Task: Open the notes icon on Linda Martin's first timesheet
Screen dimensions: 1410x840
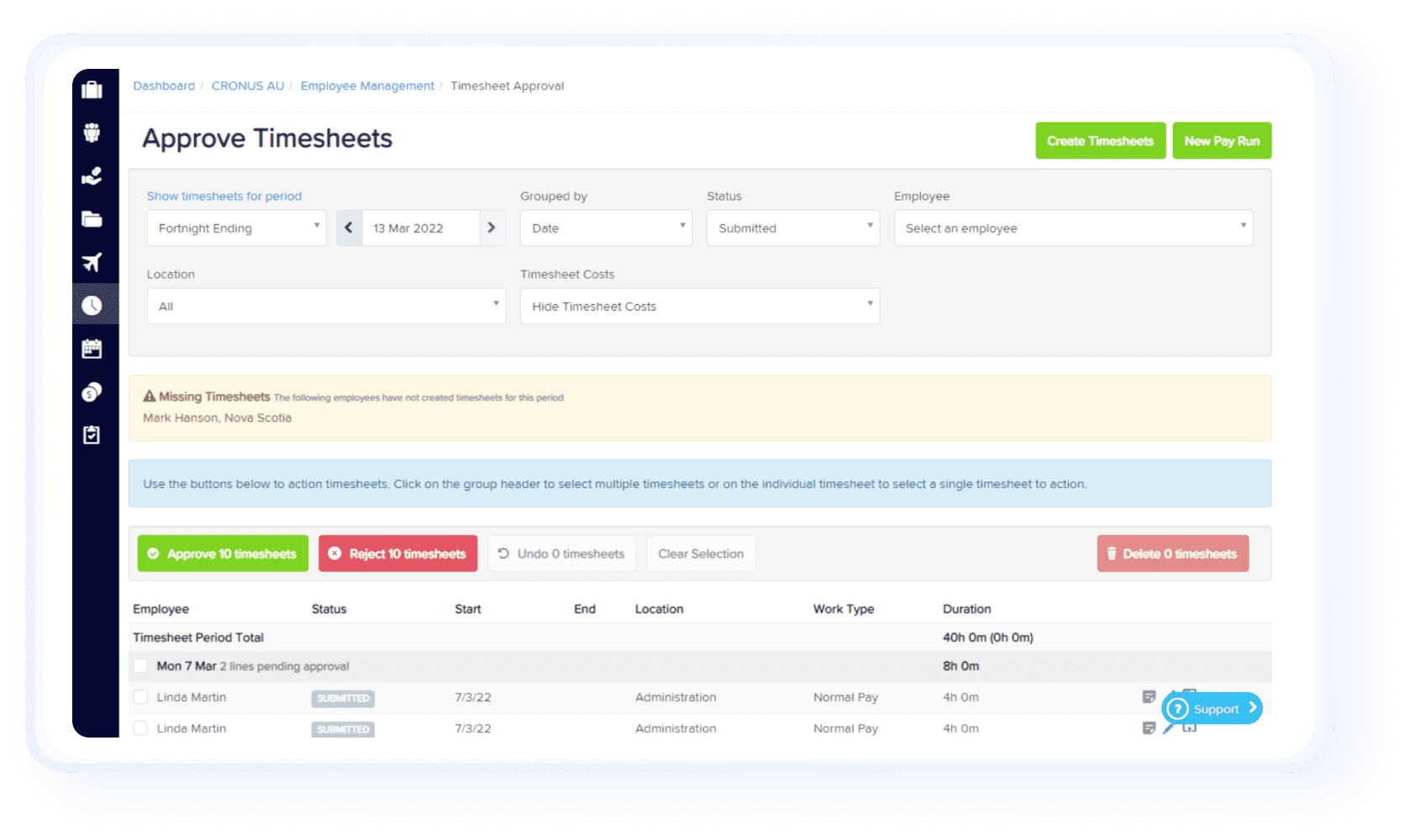Action: point(1149,696)
